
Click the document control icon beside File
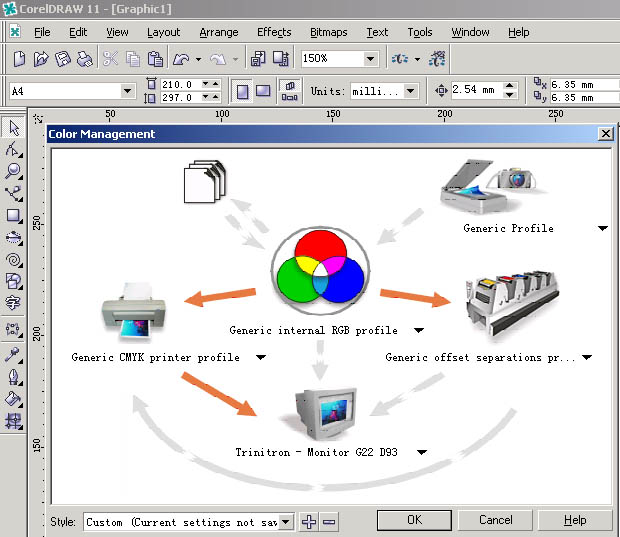15,32
